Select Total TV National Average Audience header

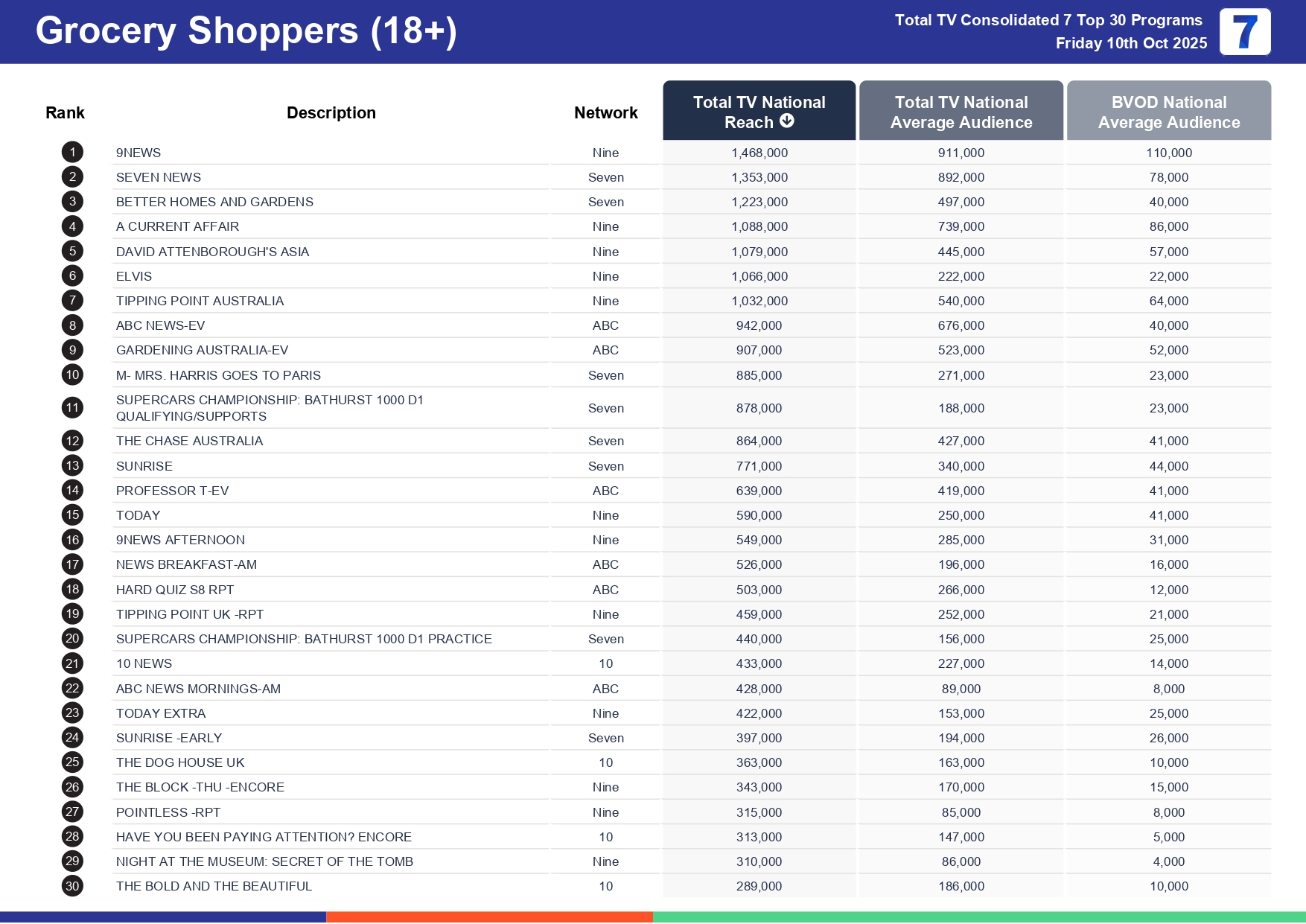[961, 112]
